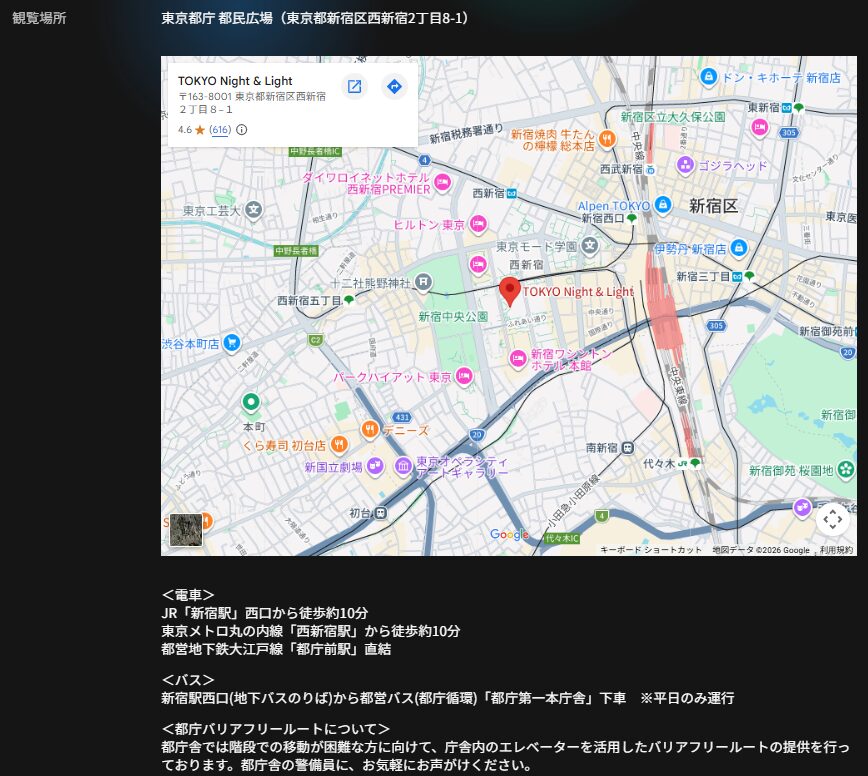
Task: Select the 新国立劇場 theater marker
Action: (374, 466)
